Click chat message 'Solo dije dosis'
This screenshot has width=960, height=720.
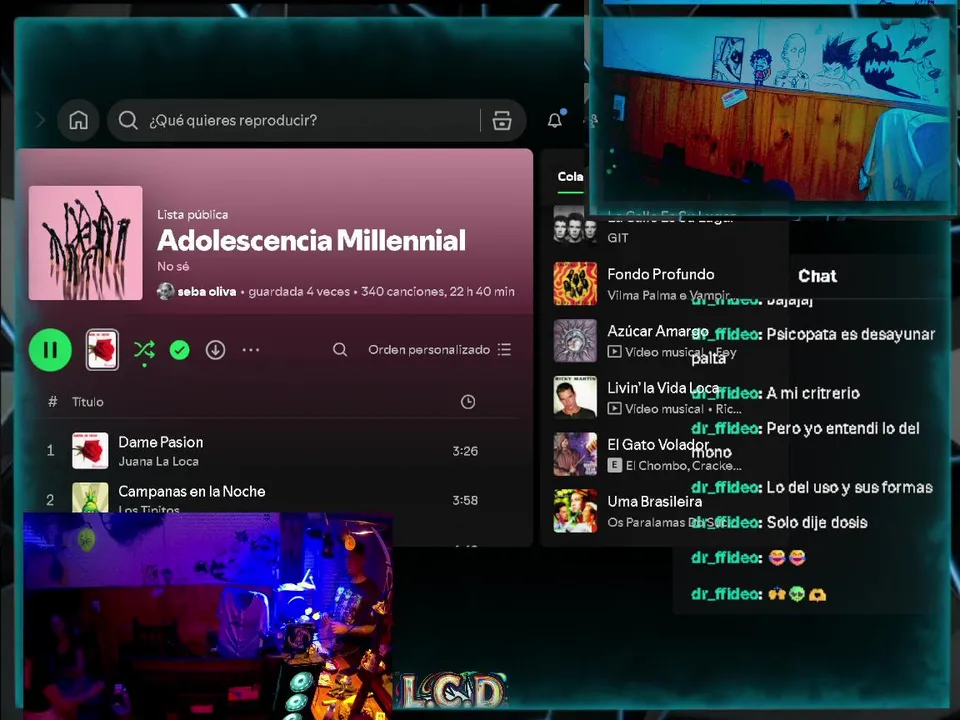point(817,522)
